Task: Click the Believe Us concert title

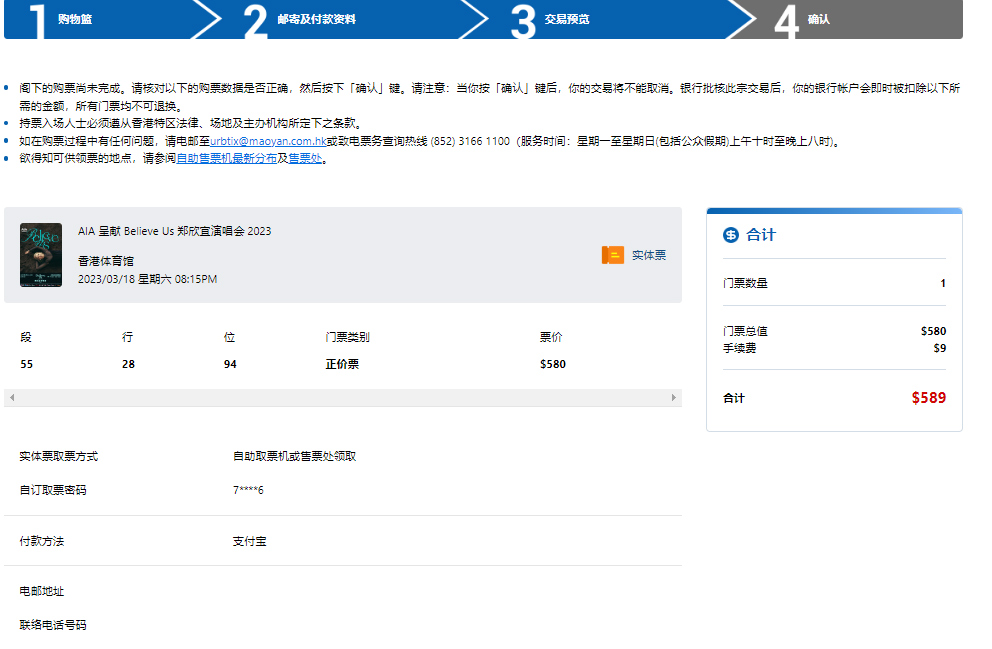Action: click(x=174, y=231)
